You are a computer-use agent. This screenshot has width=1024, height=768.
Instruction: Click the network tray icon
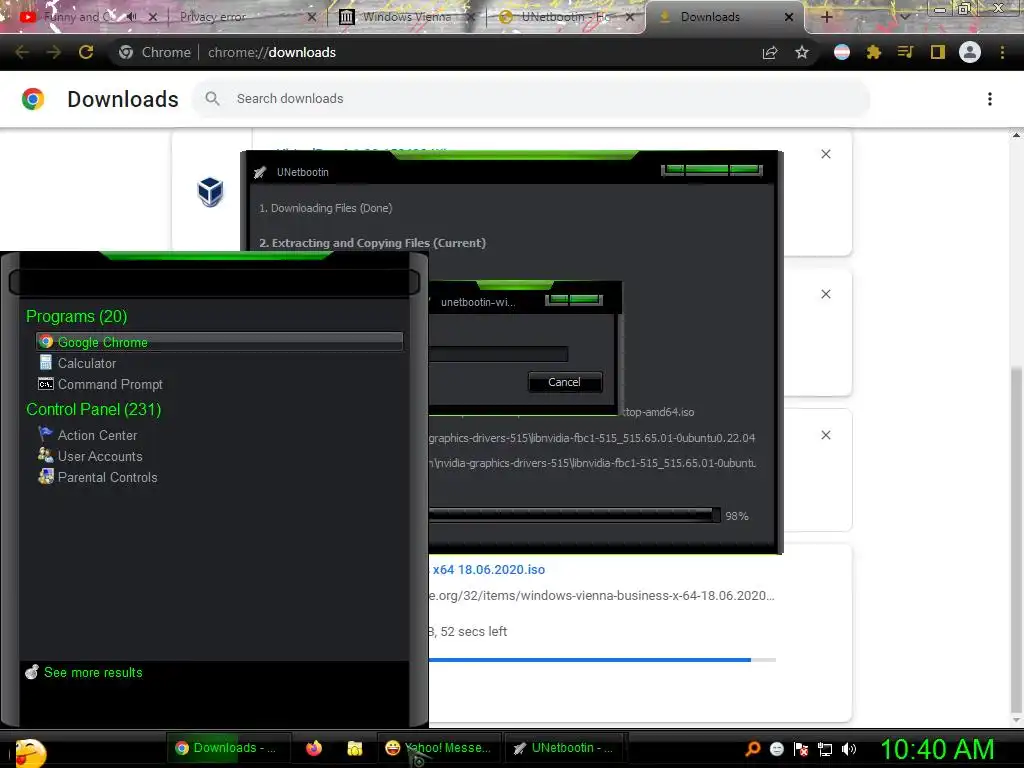(825, 749)
